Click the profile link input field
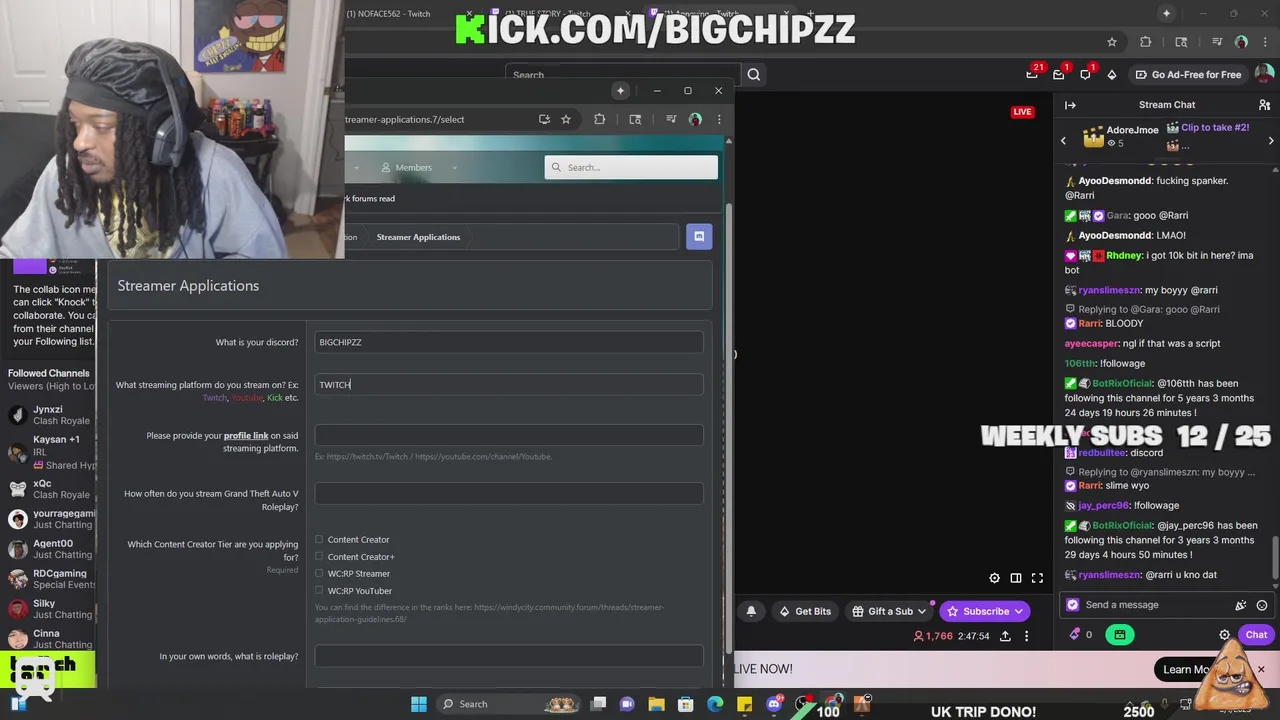Image resolution: width=1280 pixels, height=720 pixels. (509, 435)
